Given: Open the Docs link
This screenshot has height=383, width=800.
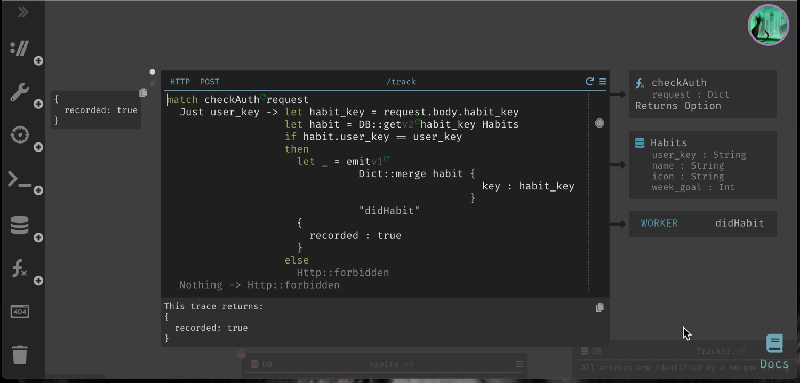Looking at the screenshot, I should (x=774, y=352).
